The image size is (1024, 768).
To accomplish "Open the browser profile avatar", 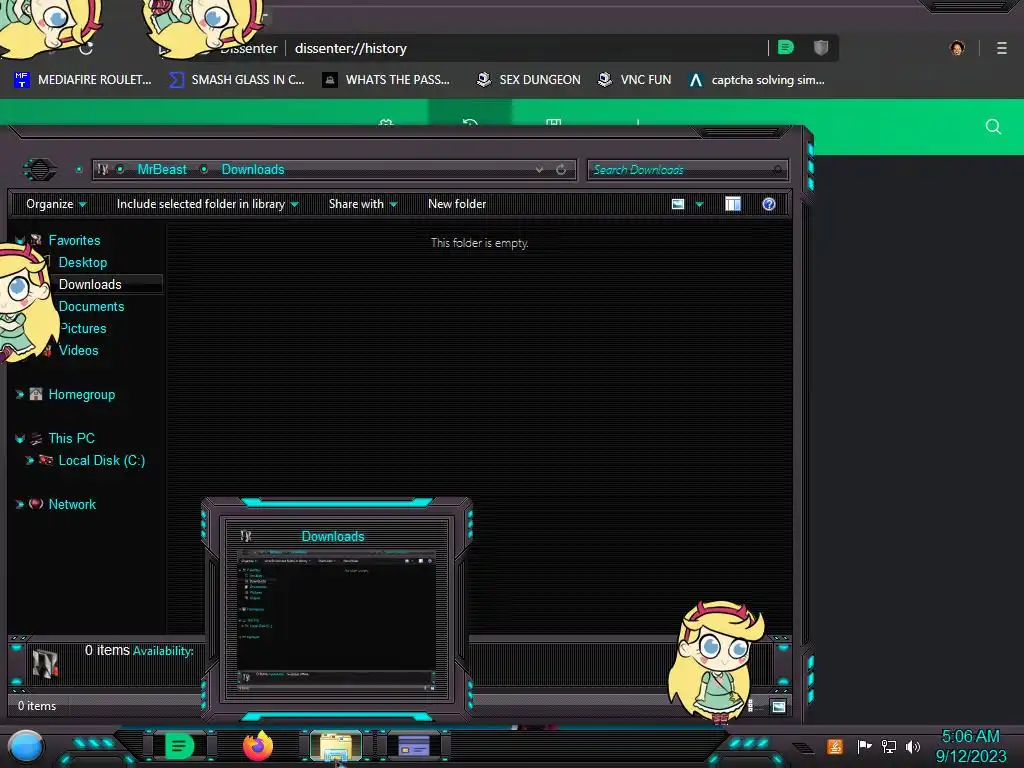I will point(957,48).
